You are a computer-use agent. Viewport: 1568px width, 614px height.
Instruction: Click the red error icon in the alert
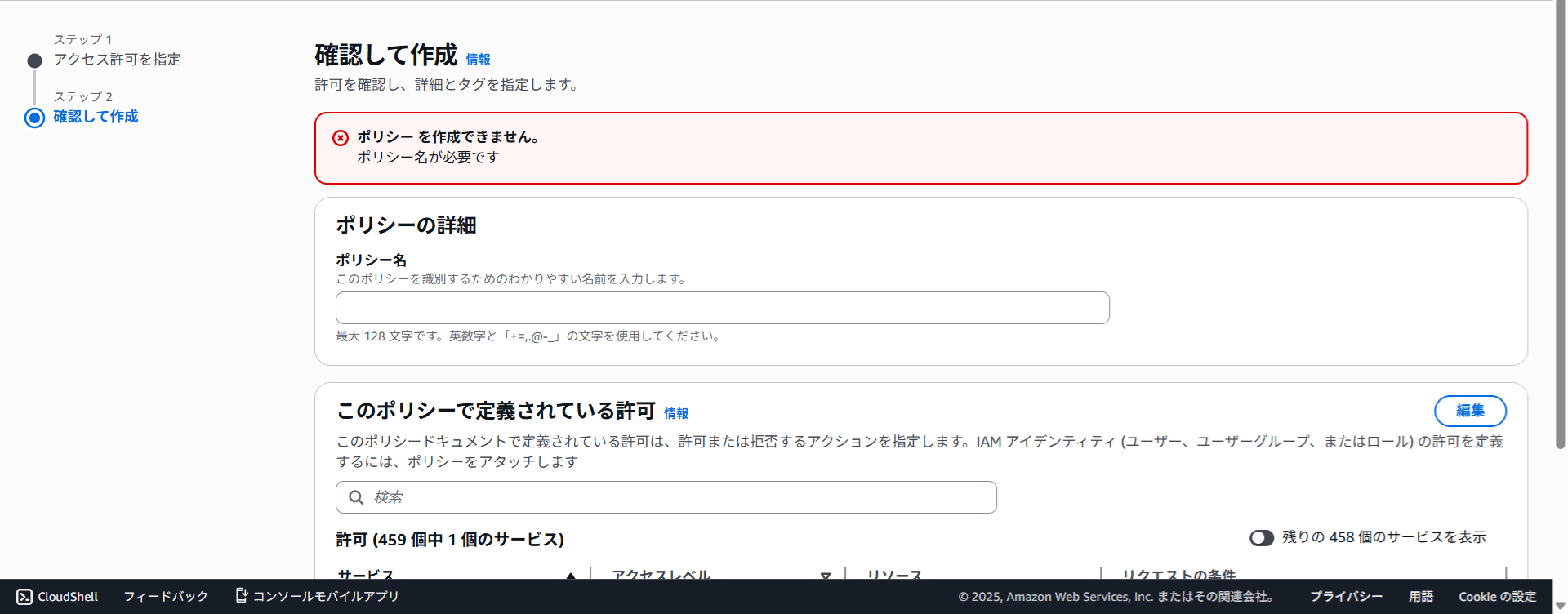[341, 138]
